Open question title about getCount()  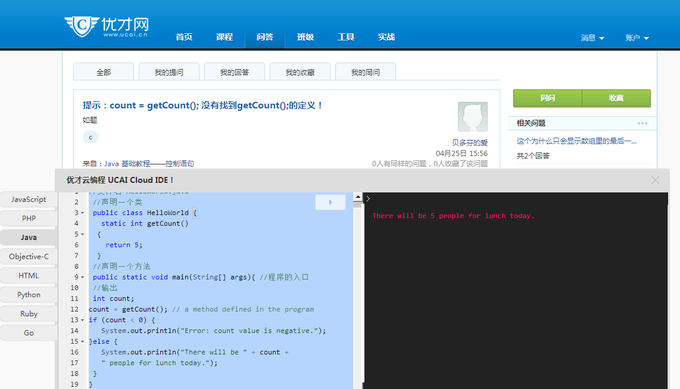point(203,105)
